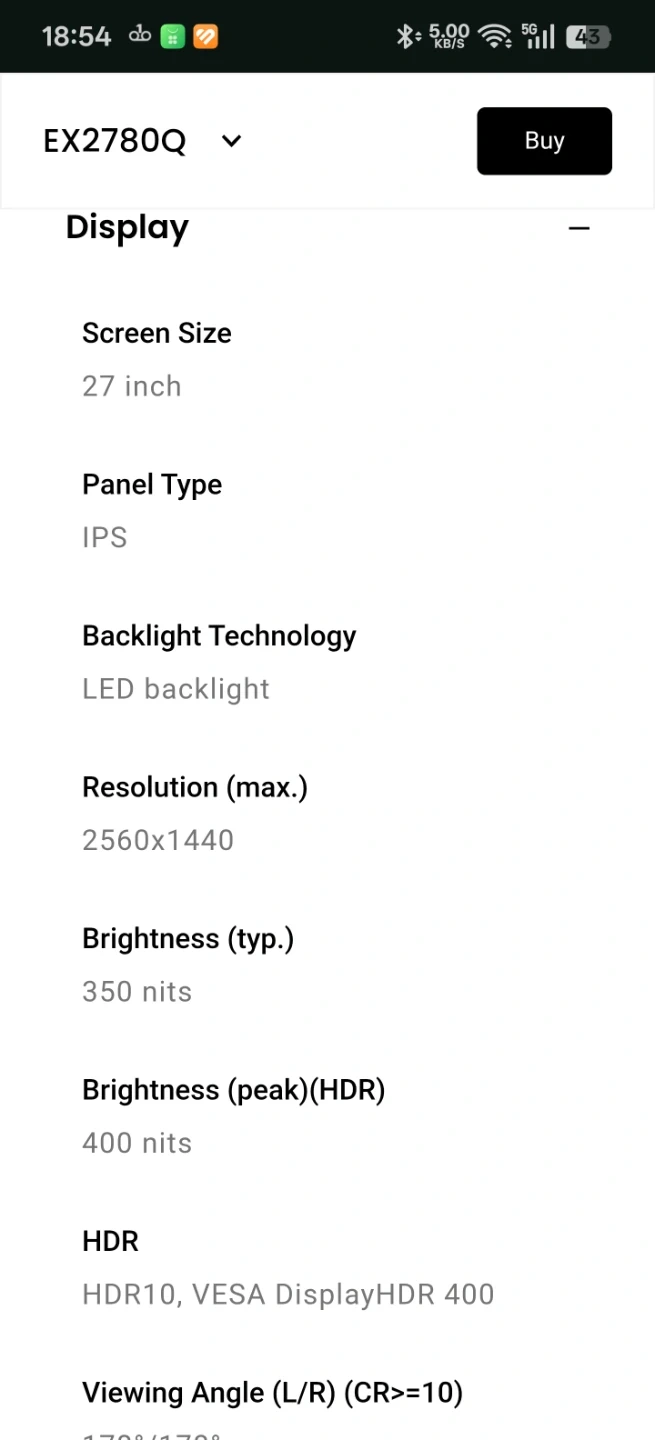
Task: Tap the Buy button
Action: (x=544, y=141)
